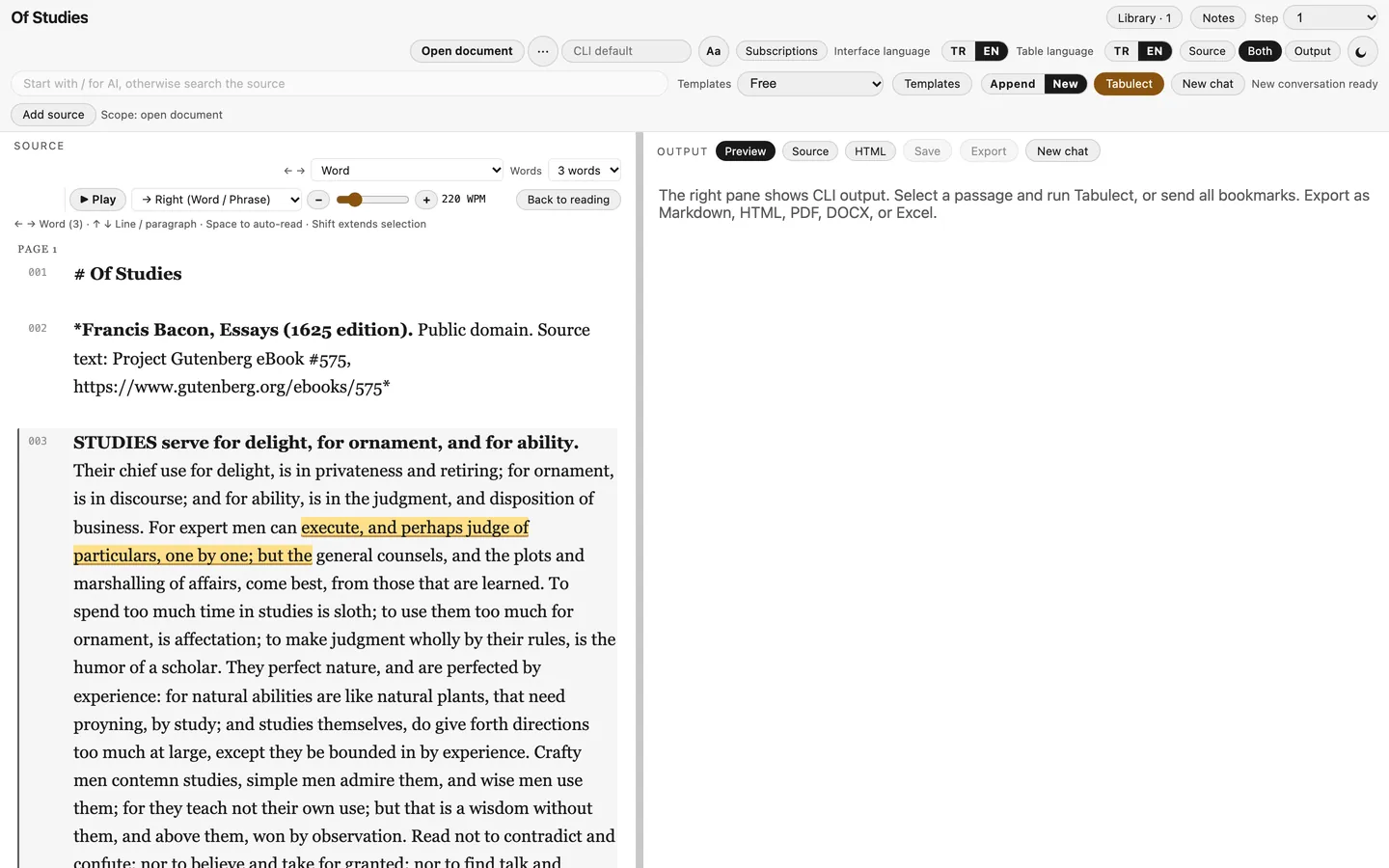Start New chat in top toolbar

(1208, 84)
